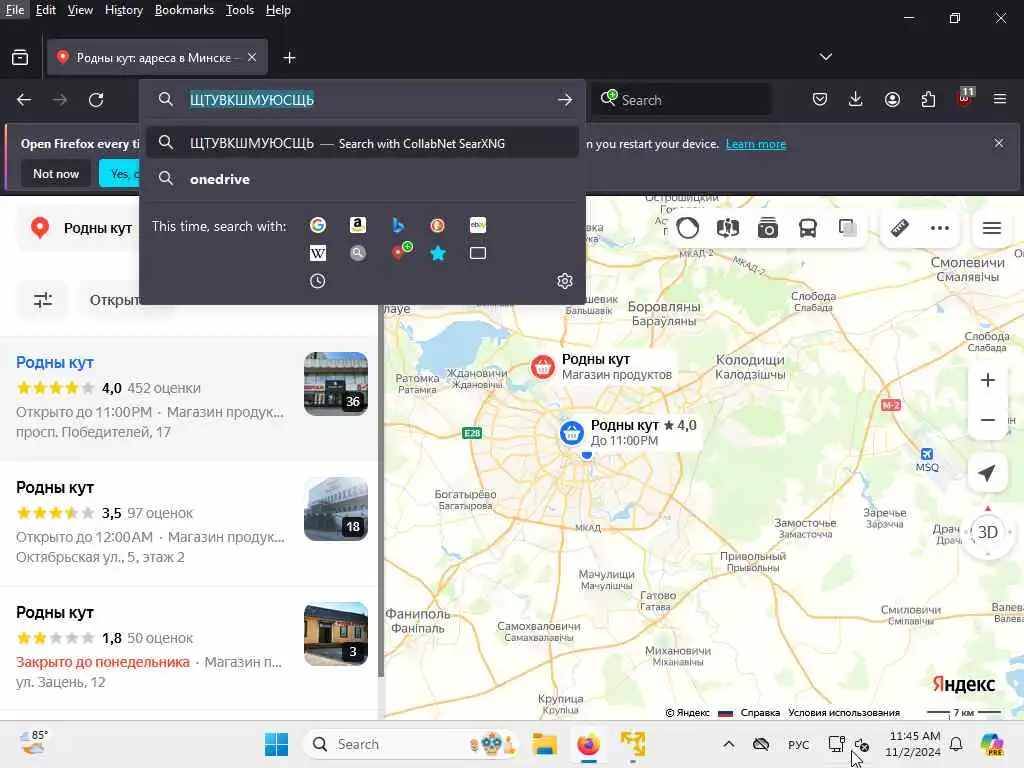Go back to the previous page
This screenshot has height=768, width=1024.
24,100
